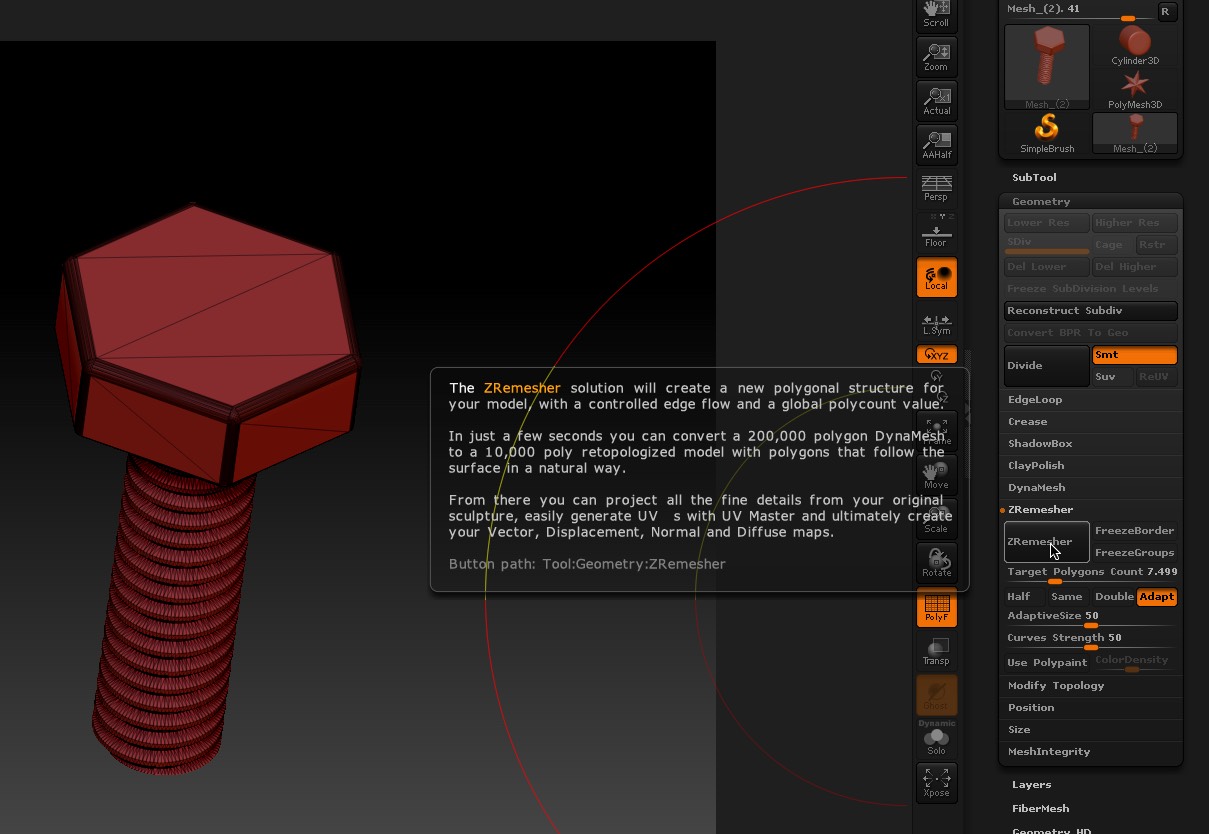Open the SubTool palette
Viewport: 1209px width, 834px height.
click(1034, 177)
